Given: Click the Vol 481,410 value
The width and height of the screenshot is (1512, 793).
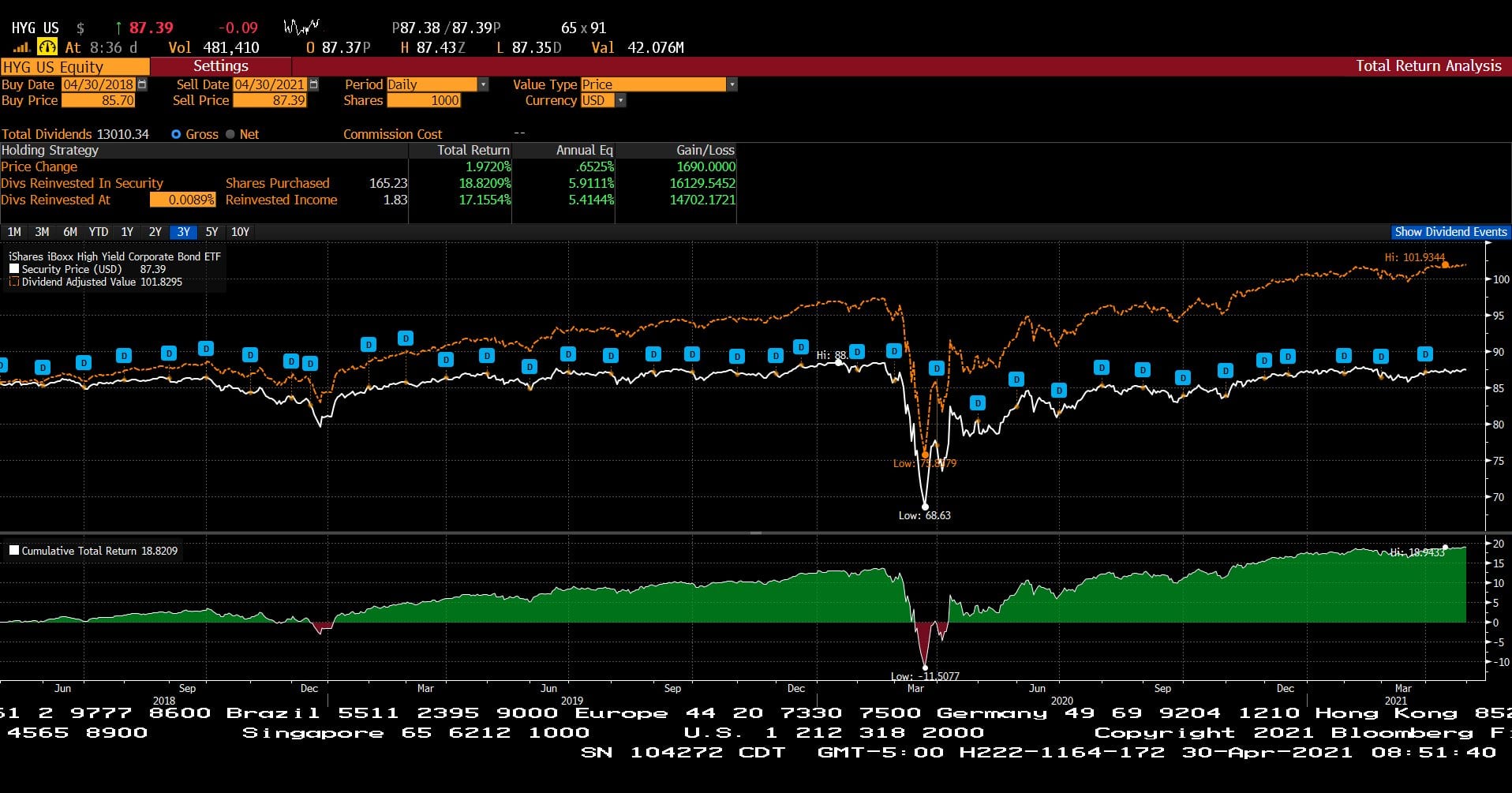Looking at the screenshot, I should [x=231, y=47].
